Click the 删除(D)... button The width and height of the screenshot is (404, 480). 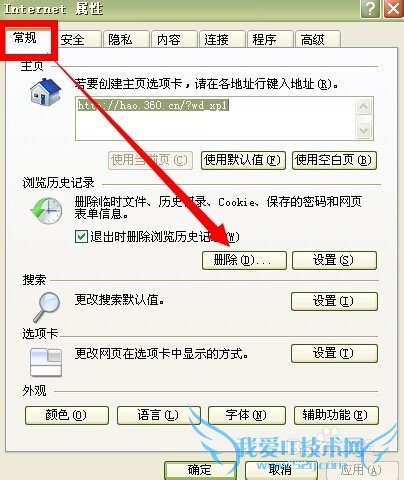[x=244, y=260]
